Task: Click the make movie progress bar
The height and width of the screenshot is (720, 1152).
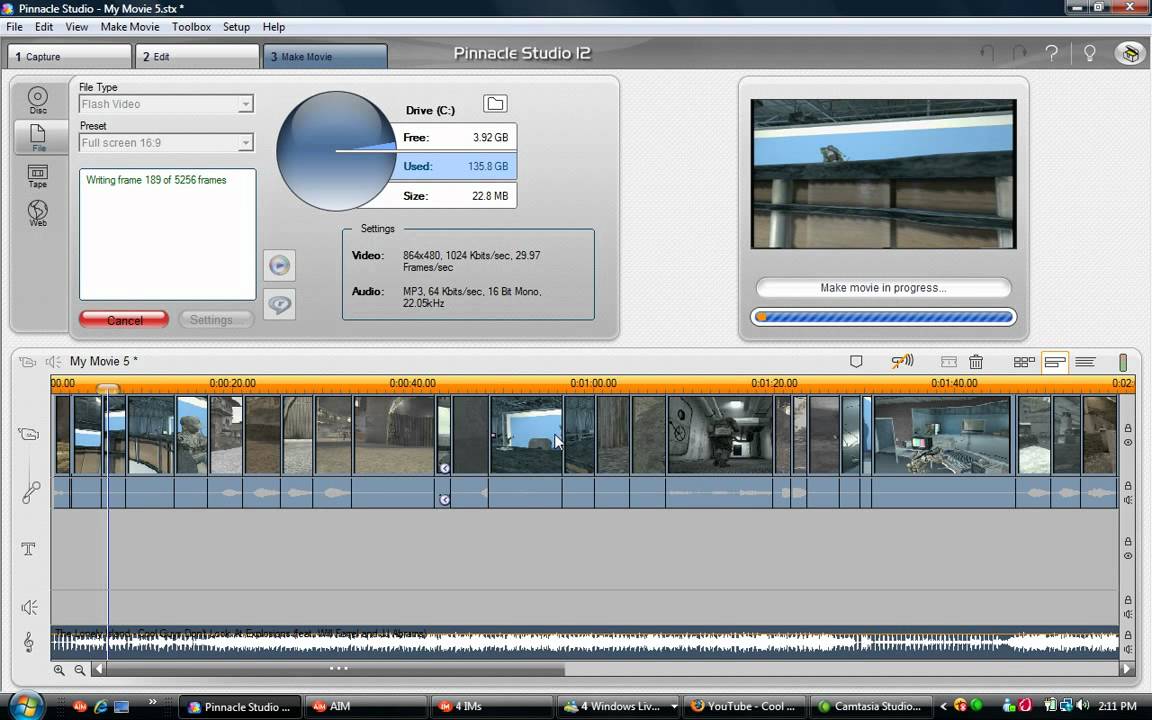Action: pos(883,317)
